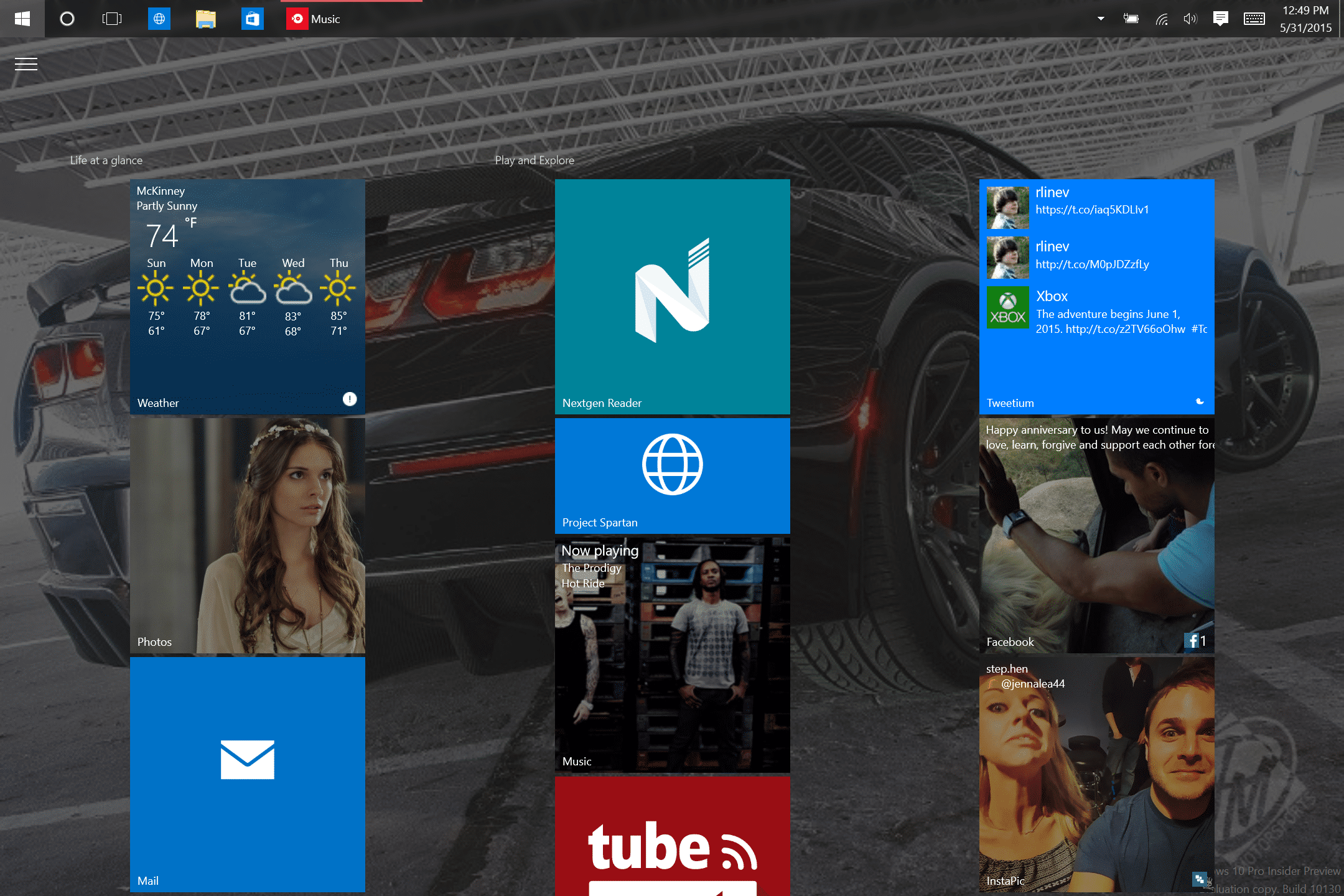
Task: Click the InstaPic badge icon
Action: coord(1200,879)
